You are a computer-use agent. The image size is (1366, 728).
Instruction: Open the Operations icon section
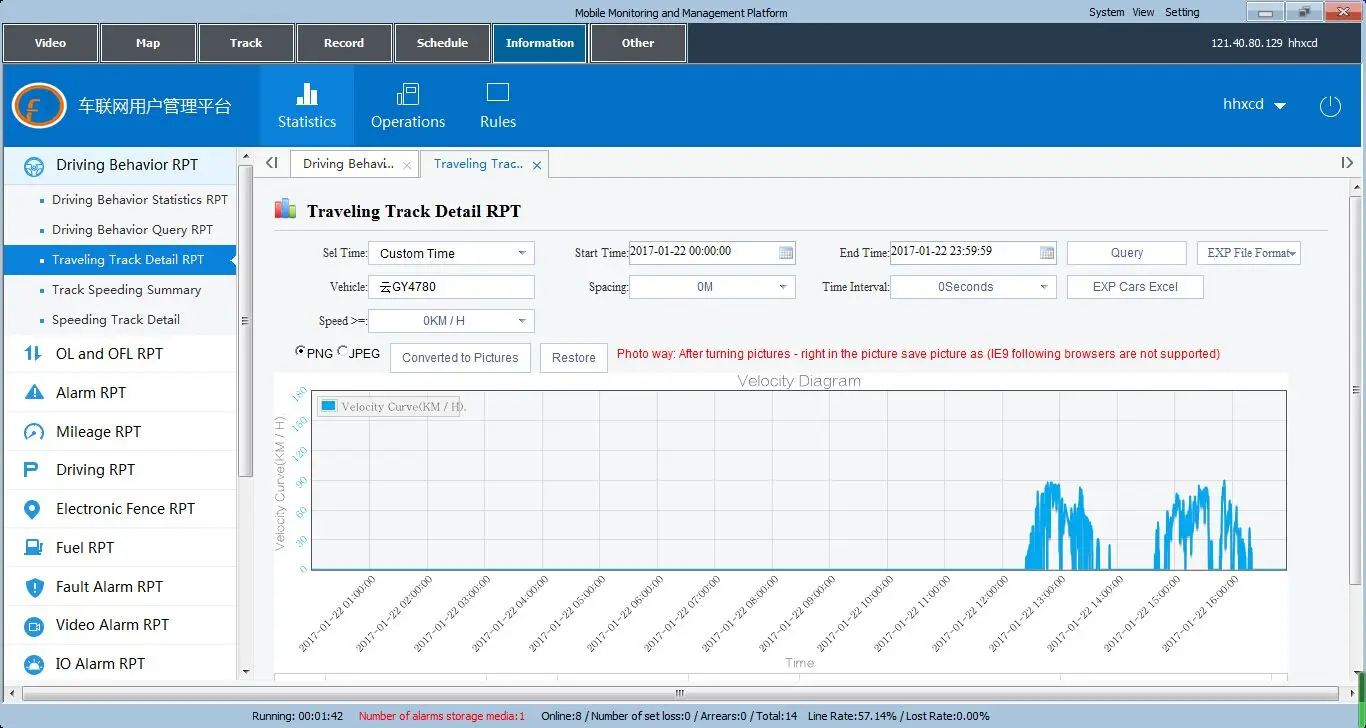[x=408, y=94]
